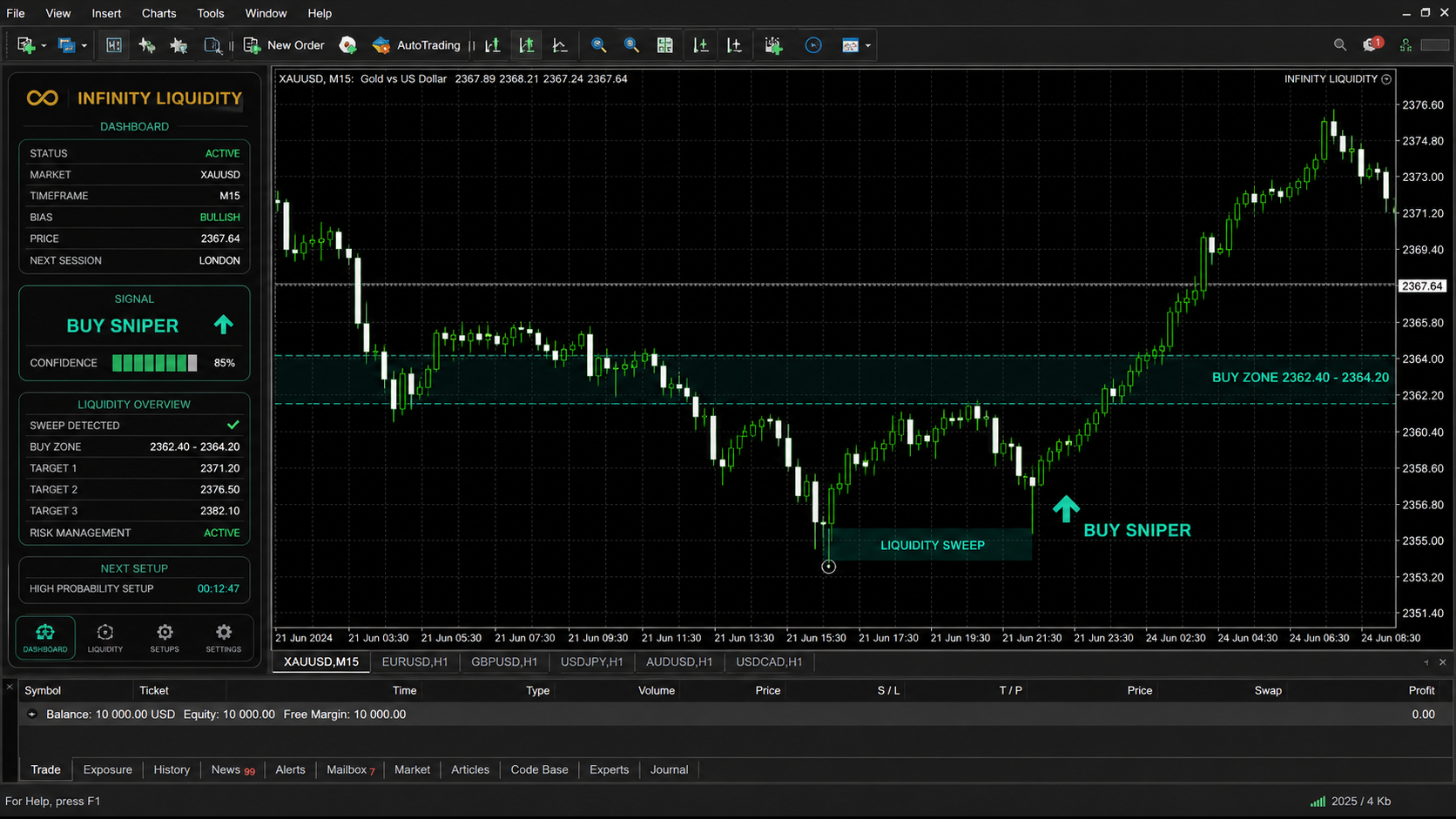
Task: Click the confidence level progress bar
Action: click(155, 363)
